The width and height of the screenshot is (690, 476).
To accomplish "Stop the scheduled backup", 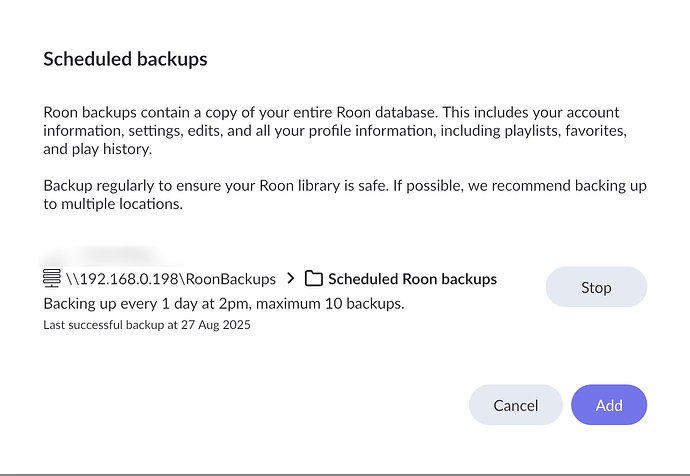I will (x=596, y=287).
